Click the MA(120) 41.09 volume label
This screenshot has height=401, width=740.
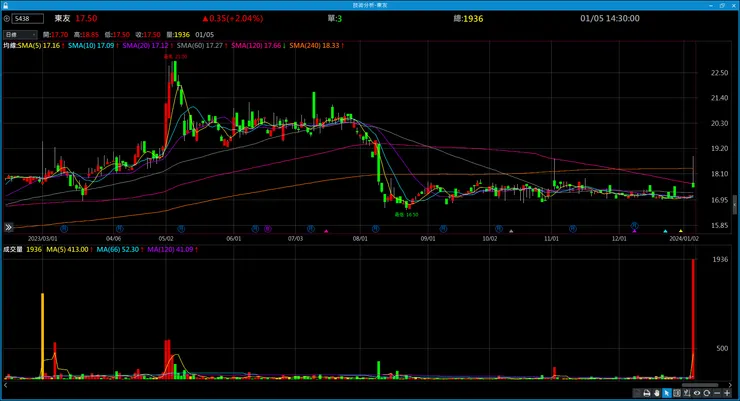pyautogui.click(x=170, y=249)
